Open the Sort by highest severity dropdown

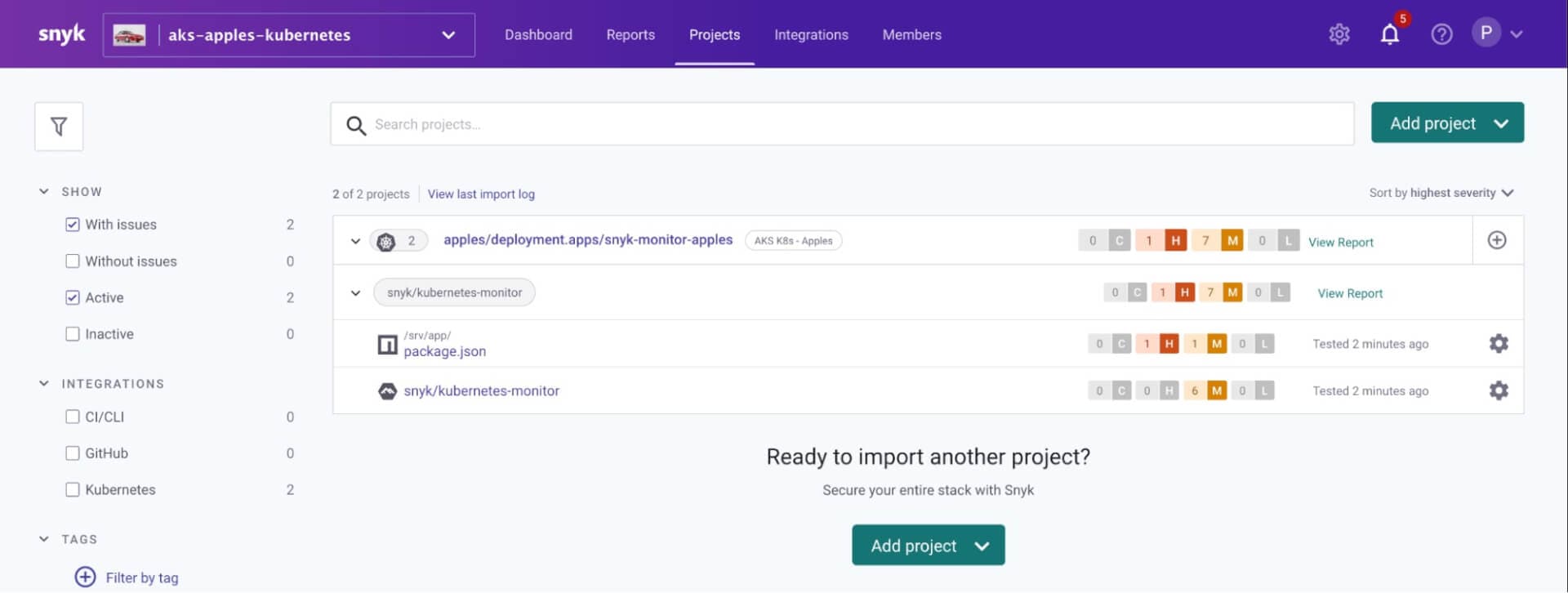point(1441,193)
